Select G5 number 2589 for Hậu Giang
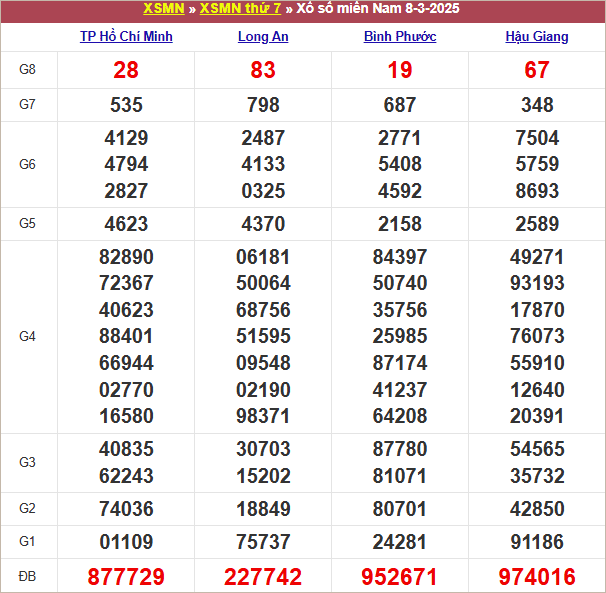Image resolution: width=606 pixels, height=593 pixels. [537, 224]
